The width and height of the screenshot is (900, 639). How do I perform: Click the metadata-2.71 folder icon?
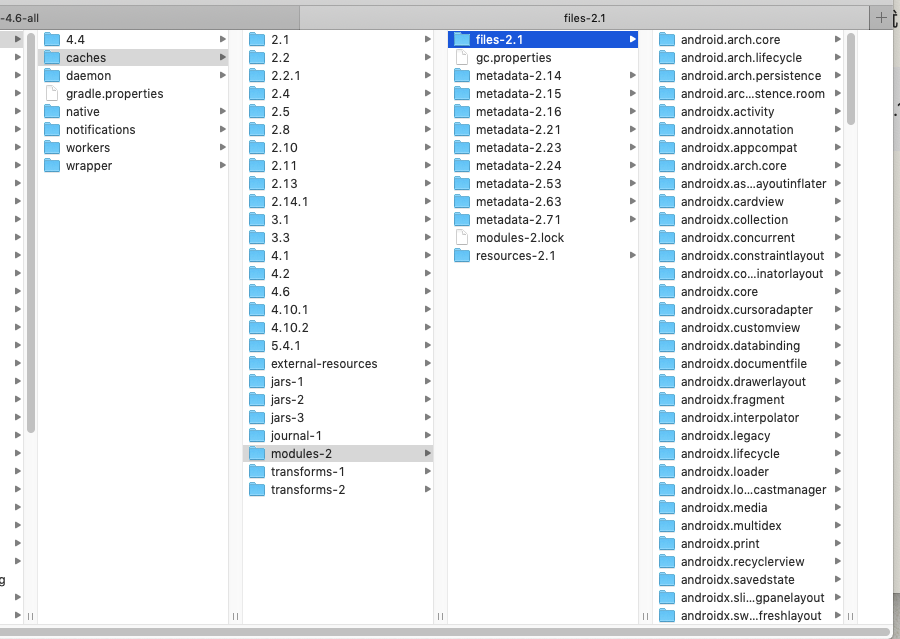(462, 219)
